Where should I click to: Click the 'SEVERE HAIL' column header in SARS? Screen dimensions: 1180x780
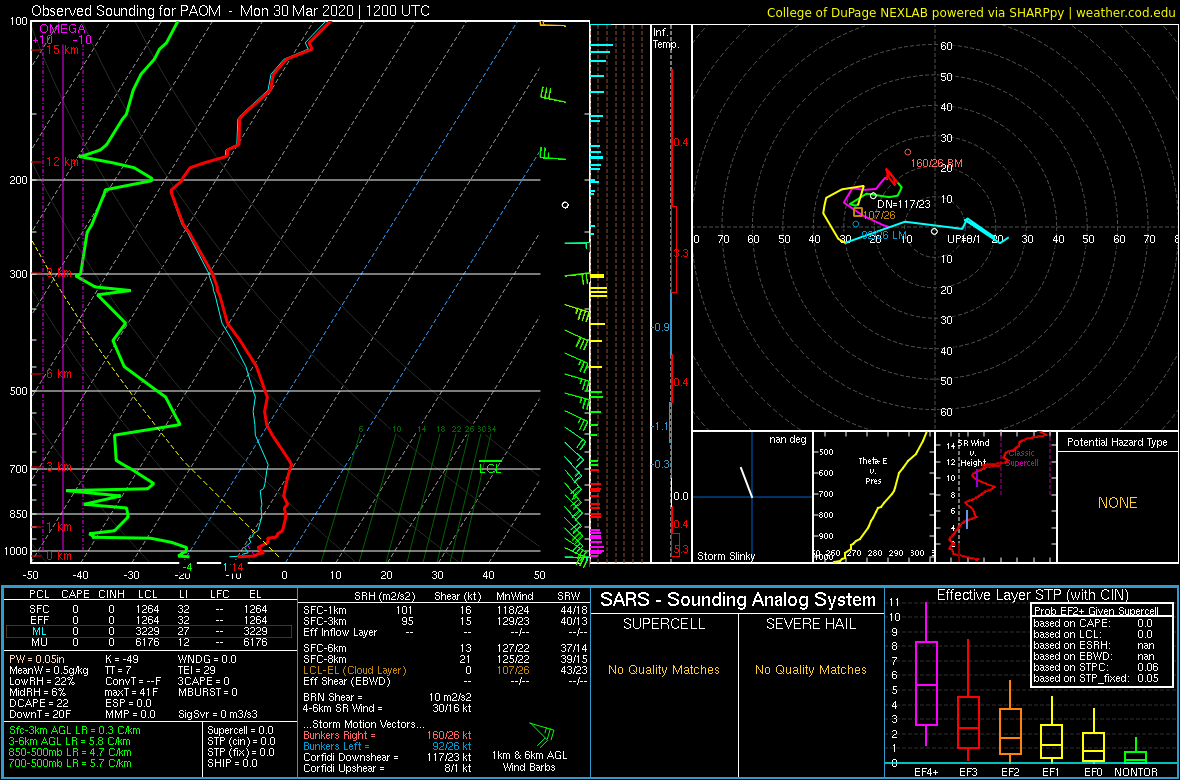pos(810,624)
